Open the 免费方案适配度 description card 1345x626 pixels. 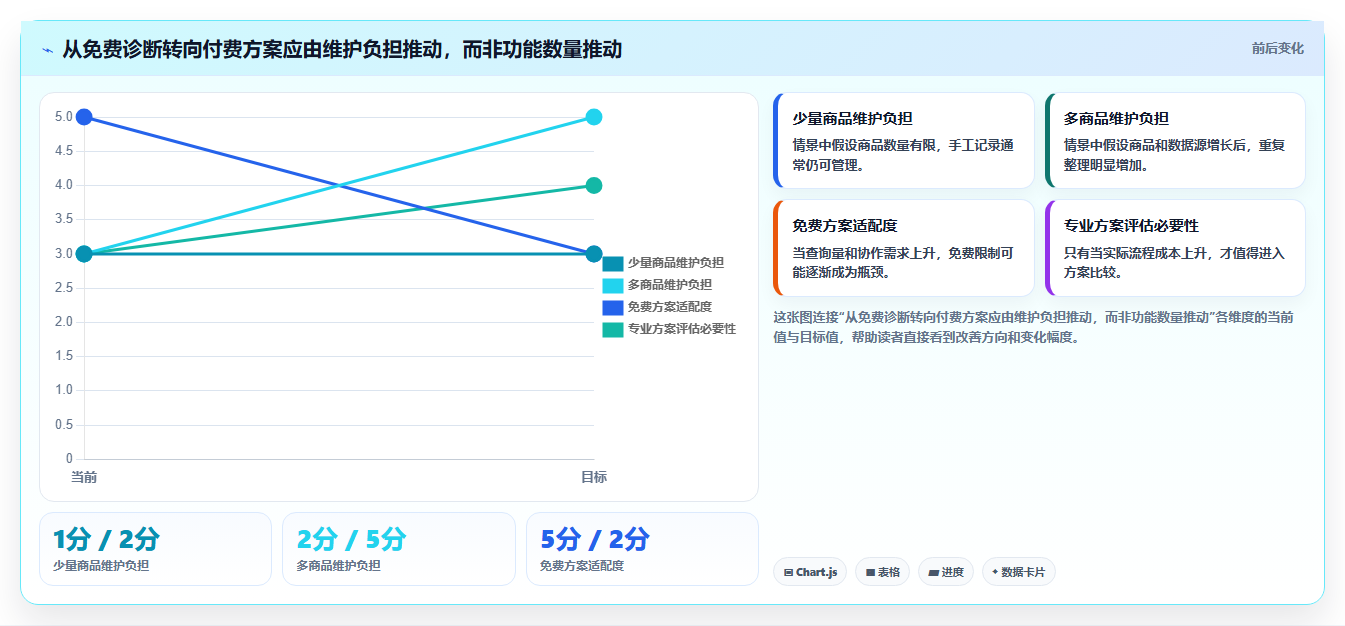tap(904, 248)
